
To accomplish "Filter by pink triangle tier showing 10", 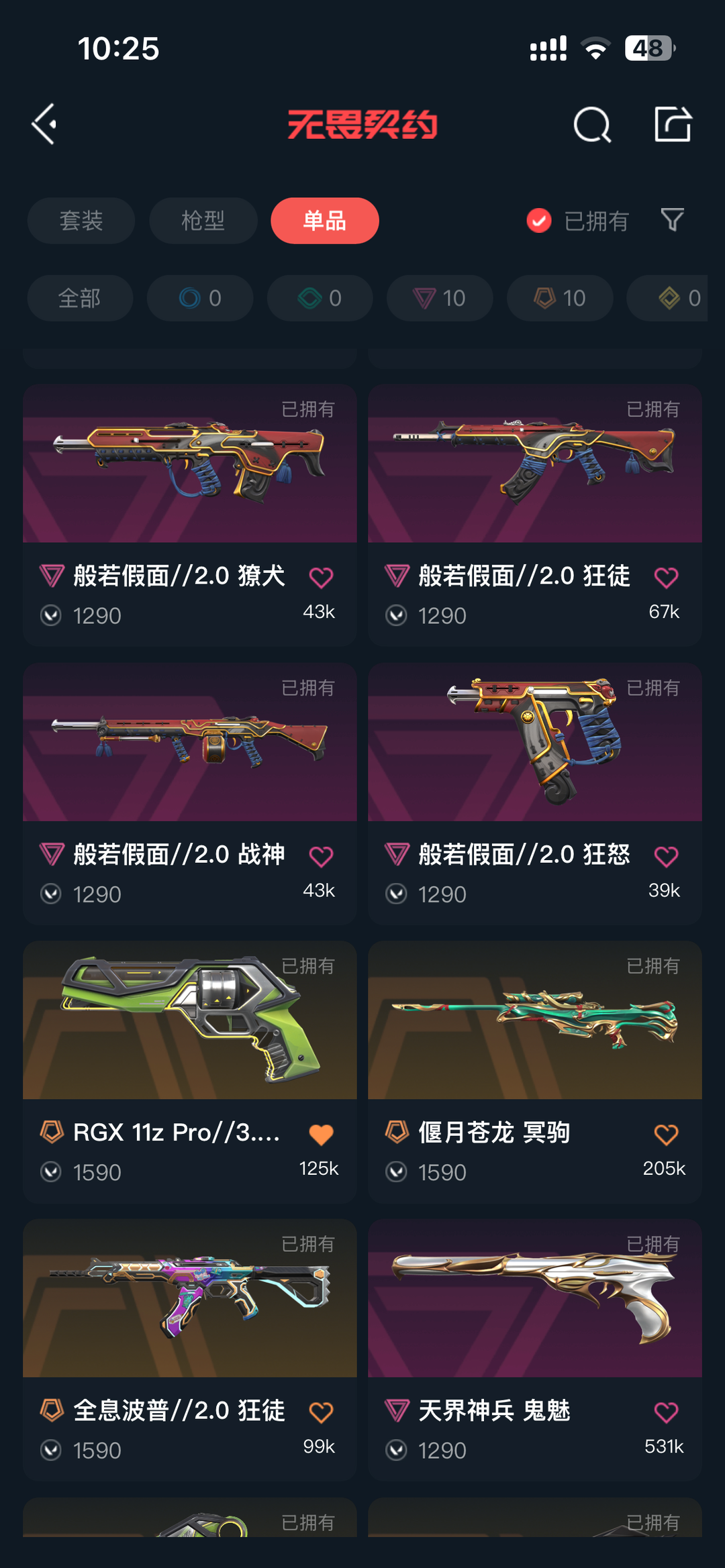I will click(x=440, y=298).
